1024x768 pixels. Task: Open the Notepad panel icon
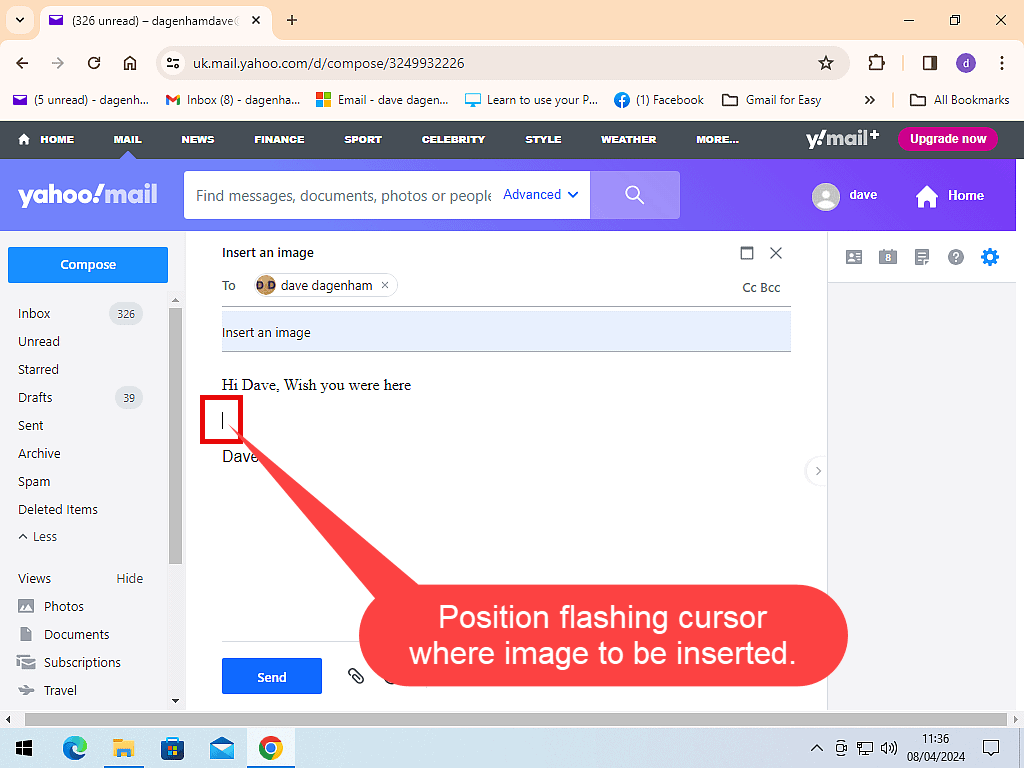click(922, 257)
